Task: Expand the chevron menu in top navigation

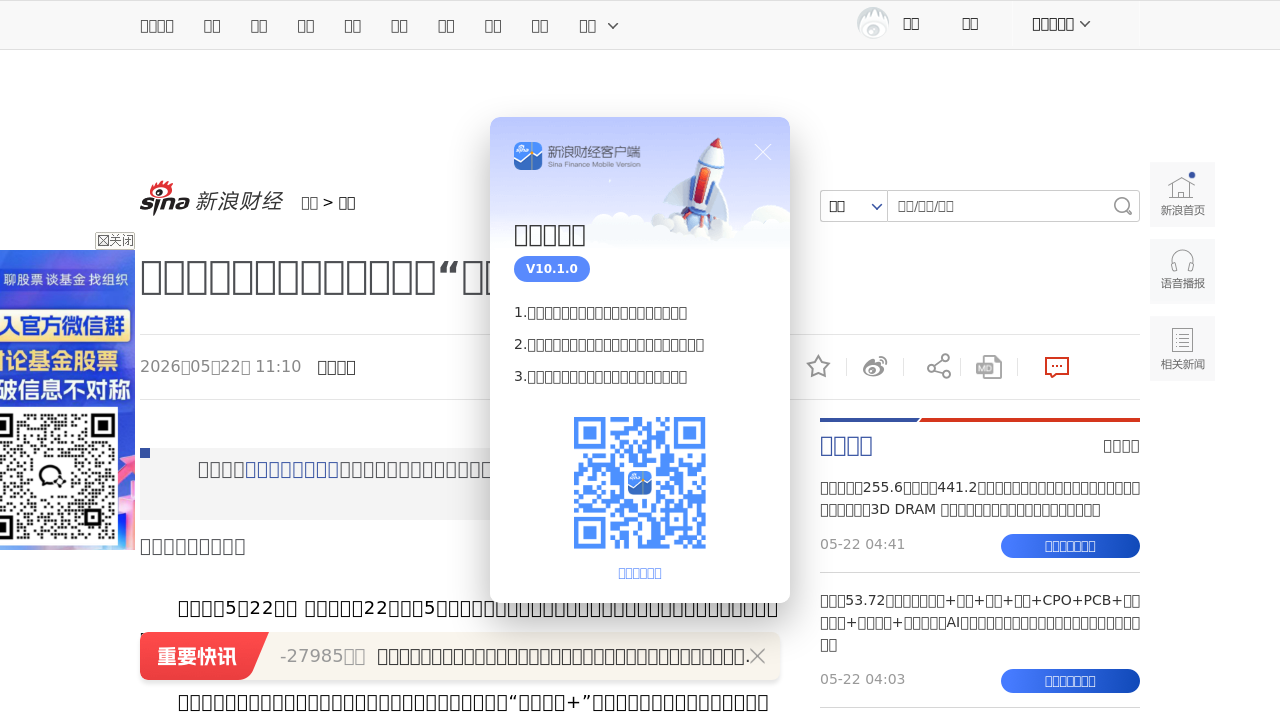Action: click(x=613, y=25)
